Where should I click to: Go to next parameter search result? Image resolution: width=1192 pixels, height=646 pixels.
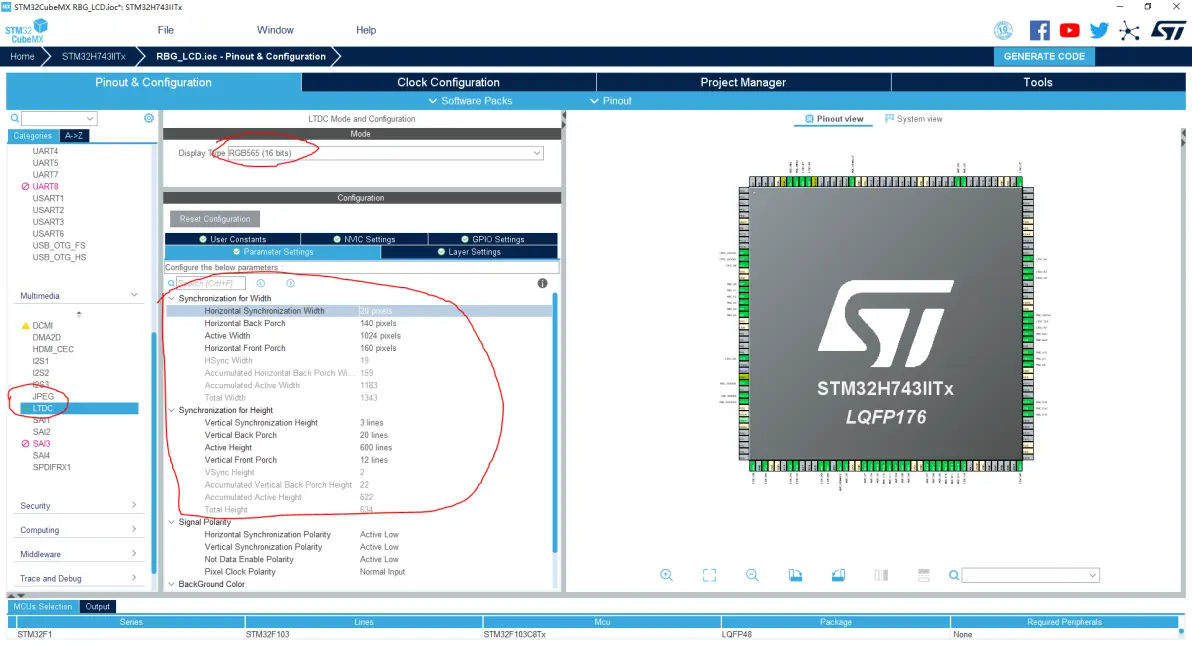coord(290,283)
